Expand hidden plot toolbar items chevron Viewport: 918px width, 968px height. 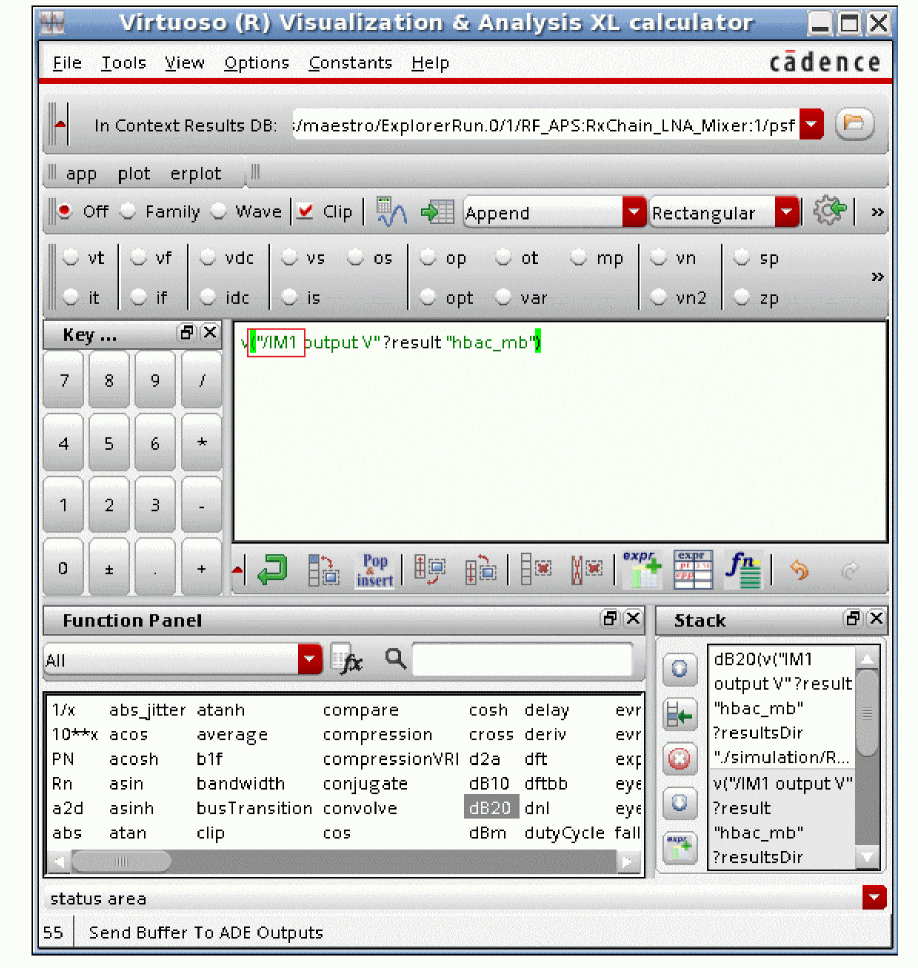click(877, 212)
